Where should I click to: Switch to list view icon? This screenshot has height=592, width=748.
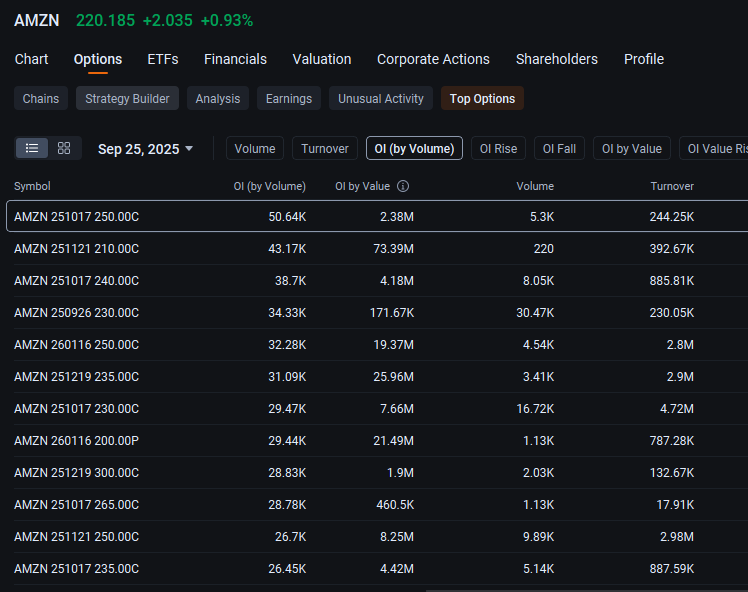32,148
